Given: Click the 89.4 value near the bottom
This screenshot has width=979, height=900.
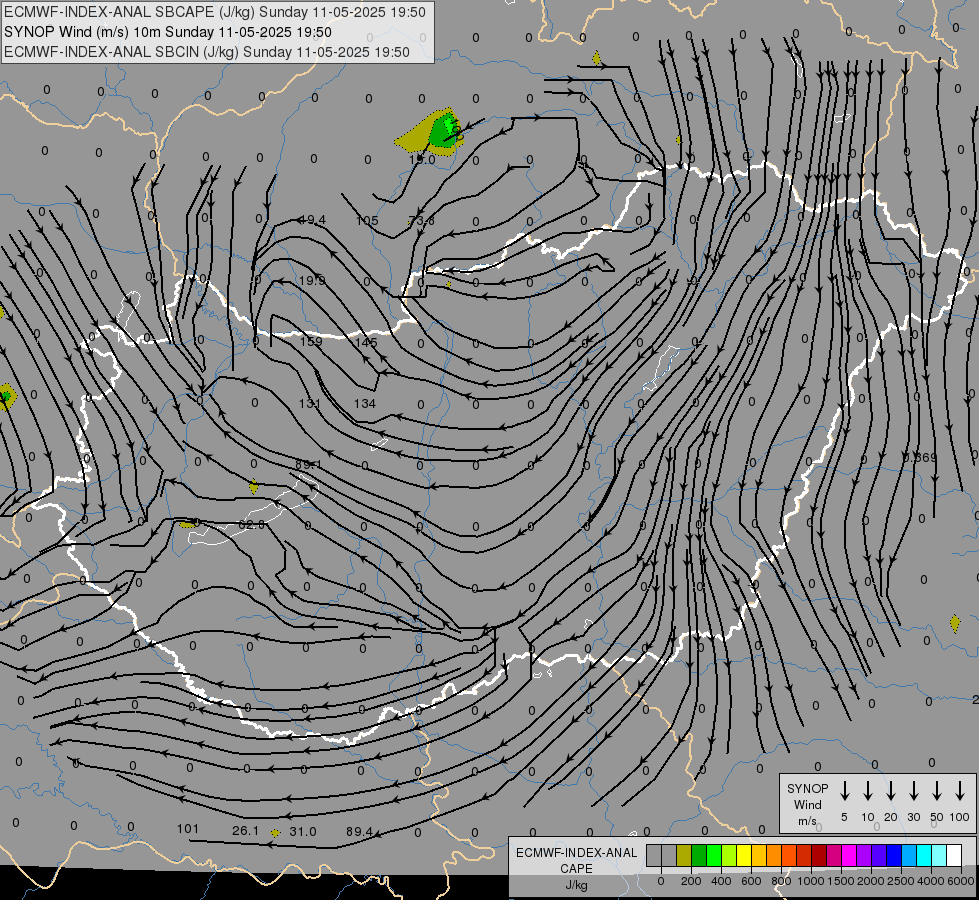Looking at the screenshot, I should coord(360,831).
